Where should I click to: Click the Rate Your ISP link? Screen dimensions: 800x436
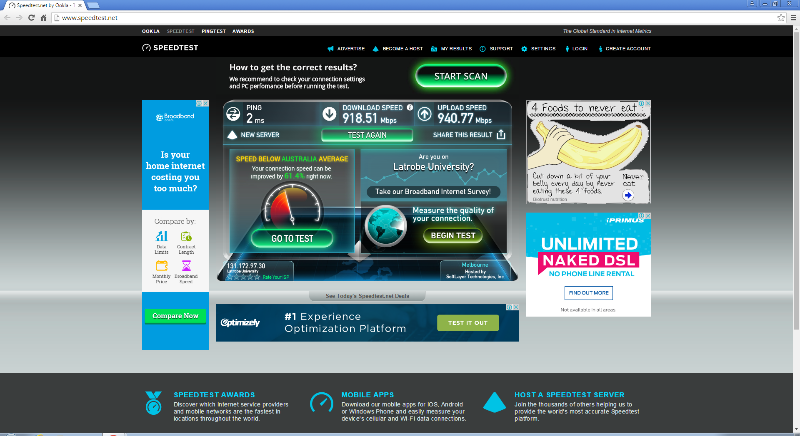pyautogui.click(x=276, y=277)
